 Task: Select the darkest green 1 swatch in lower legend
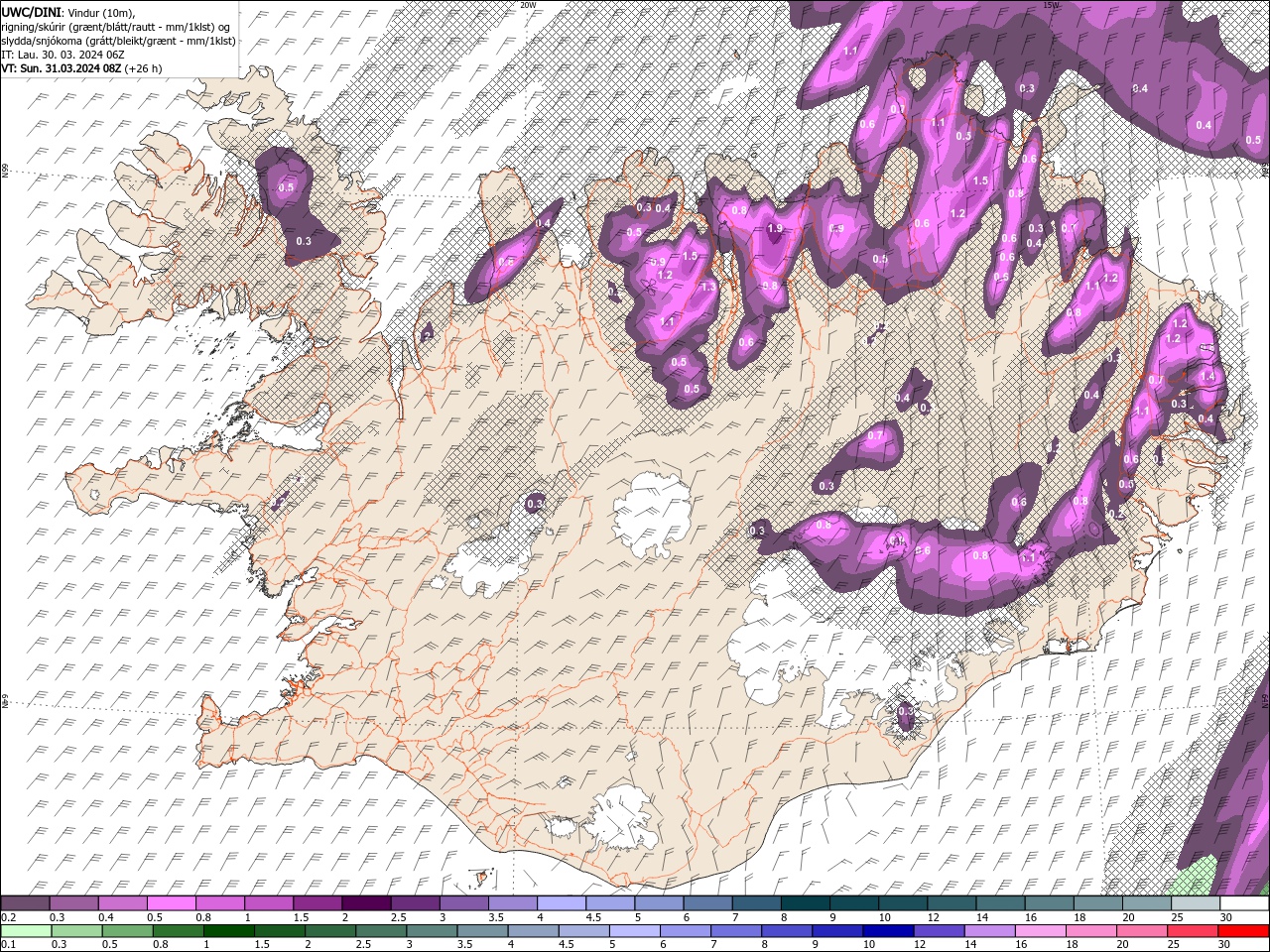tap(228, 931)
